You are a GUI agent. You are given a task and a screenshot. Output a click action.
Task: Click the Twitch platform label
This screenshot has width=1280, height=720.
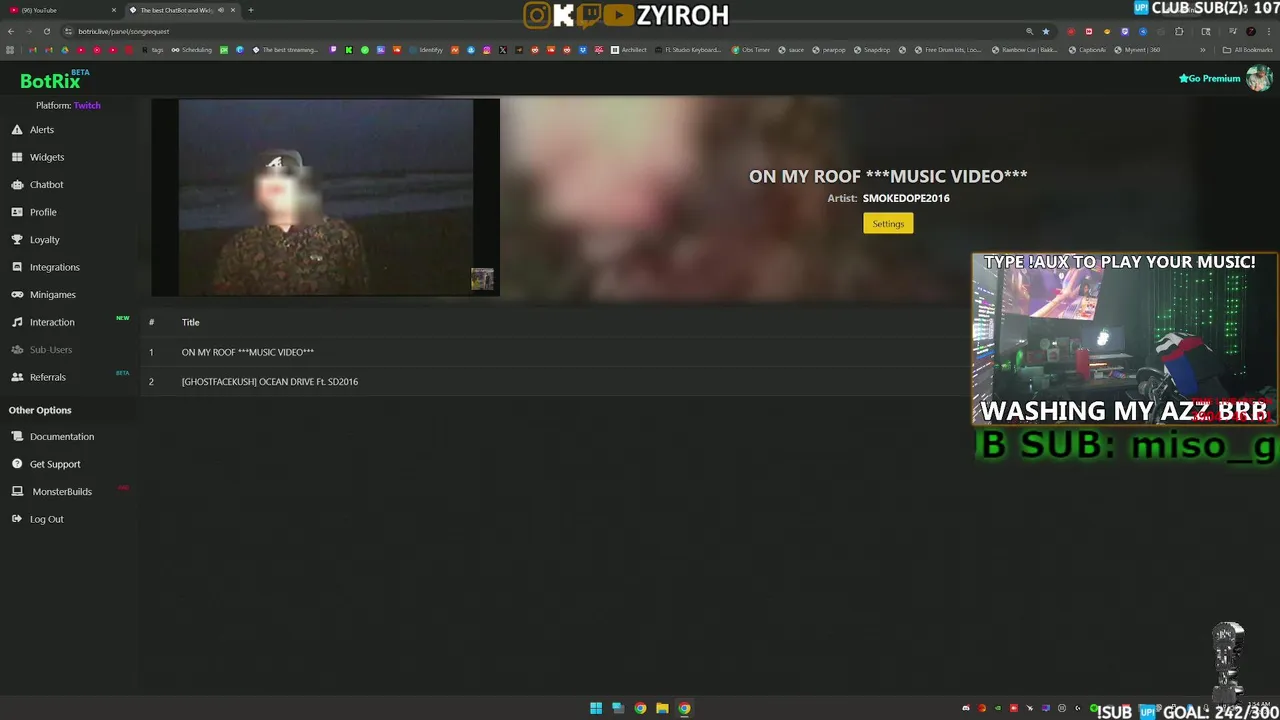pyautogui.click(x=87, y=105)
